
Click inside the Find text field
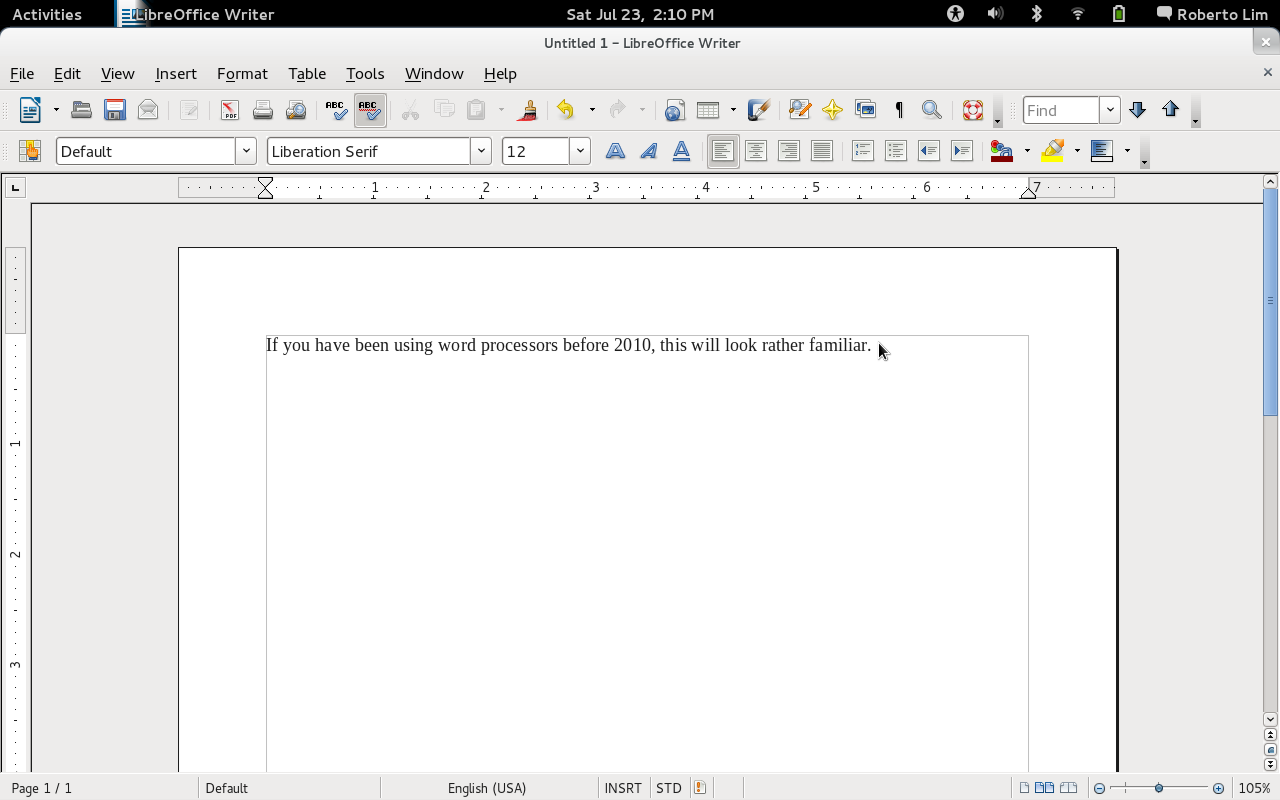click(1062, 110)
